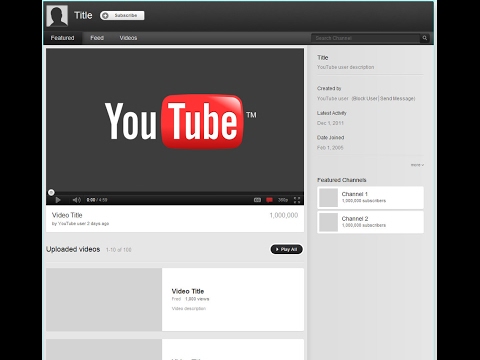Image resolution: width=480 pixels, height=360 pixels.
Task: Click the YouTube user creator link
Action: (x=333, y=99)
